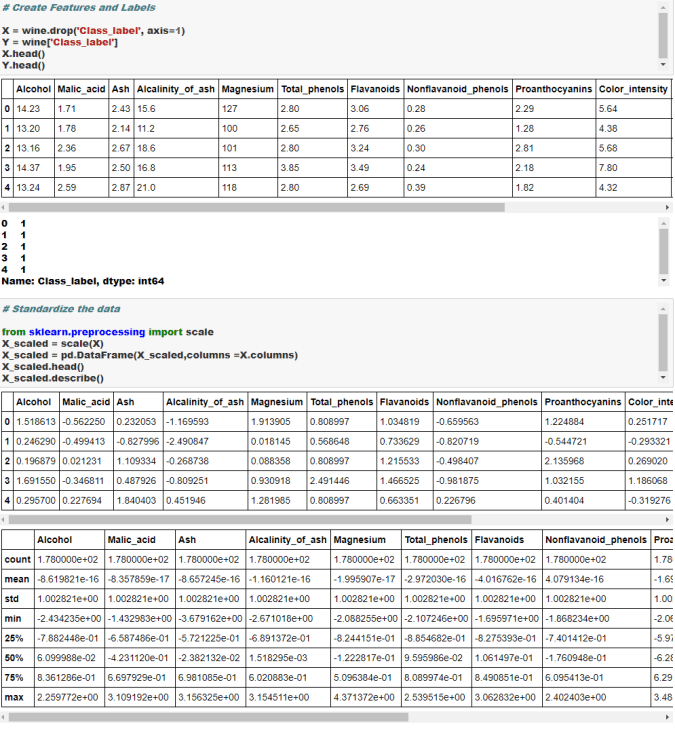Select the Nonflavanoid_phenols header in the describe table

click(x=590, y=539)
